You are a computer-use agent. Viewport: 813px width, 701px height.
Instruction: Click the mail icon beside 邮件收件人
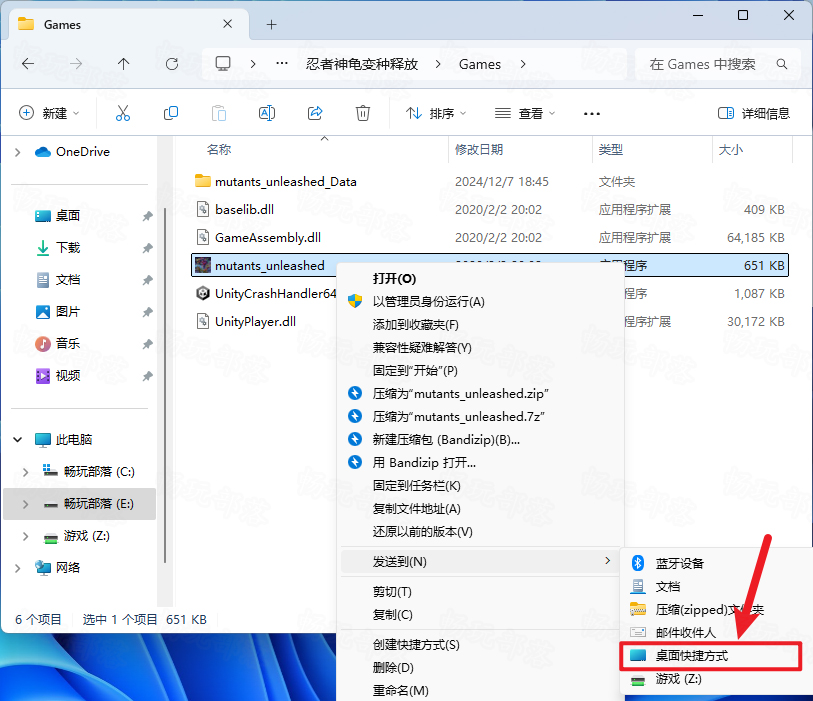(x=638, y=632)
